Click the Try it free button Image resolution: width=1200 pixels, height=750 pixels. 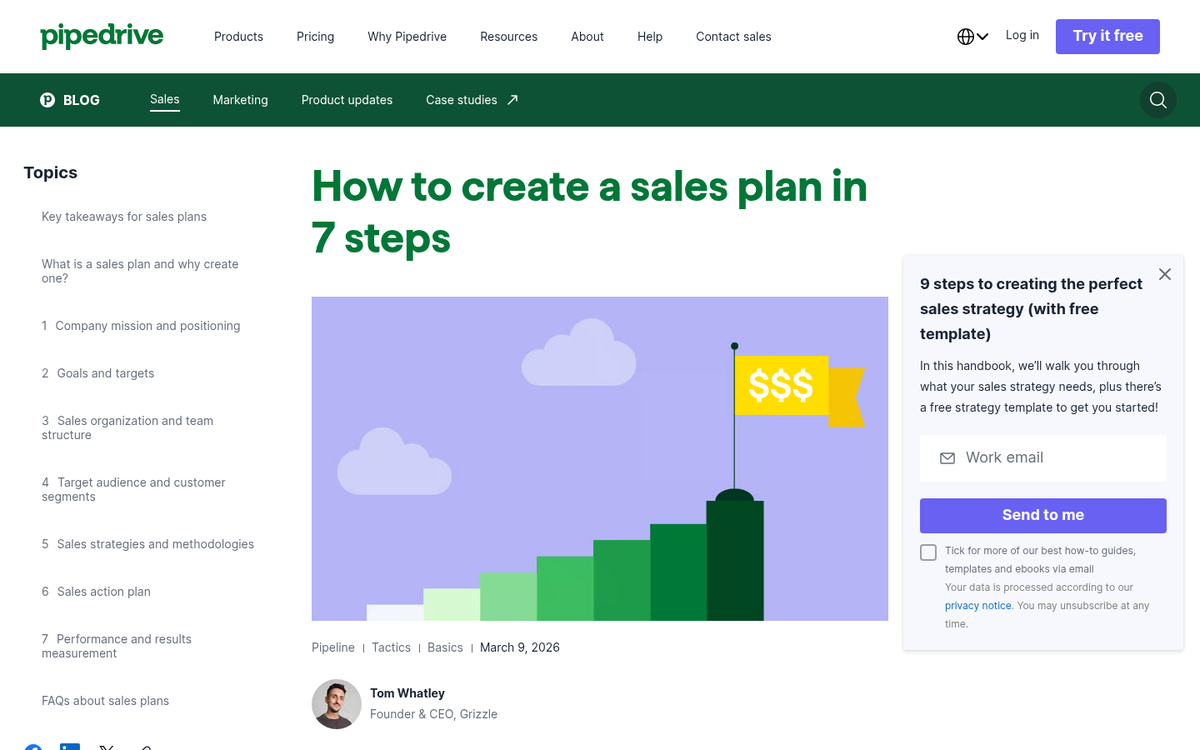[1107, 35]
